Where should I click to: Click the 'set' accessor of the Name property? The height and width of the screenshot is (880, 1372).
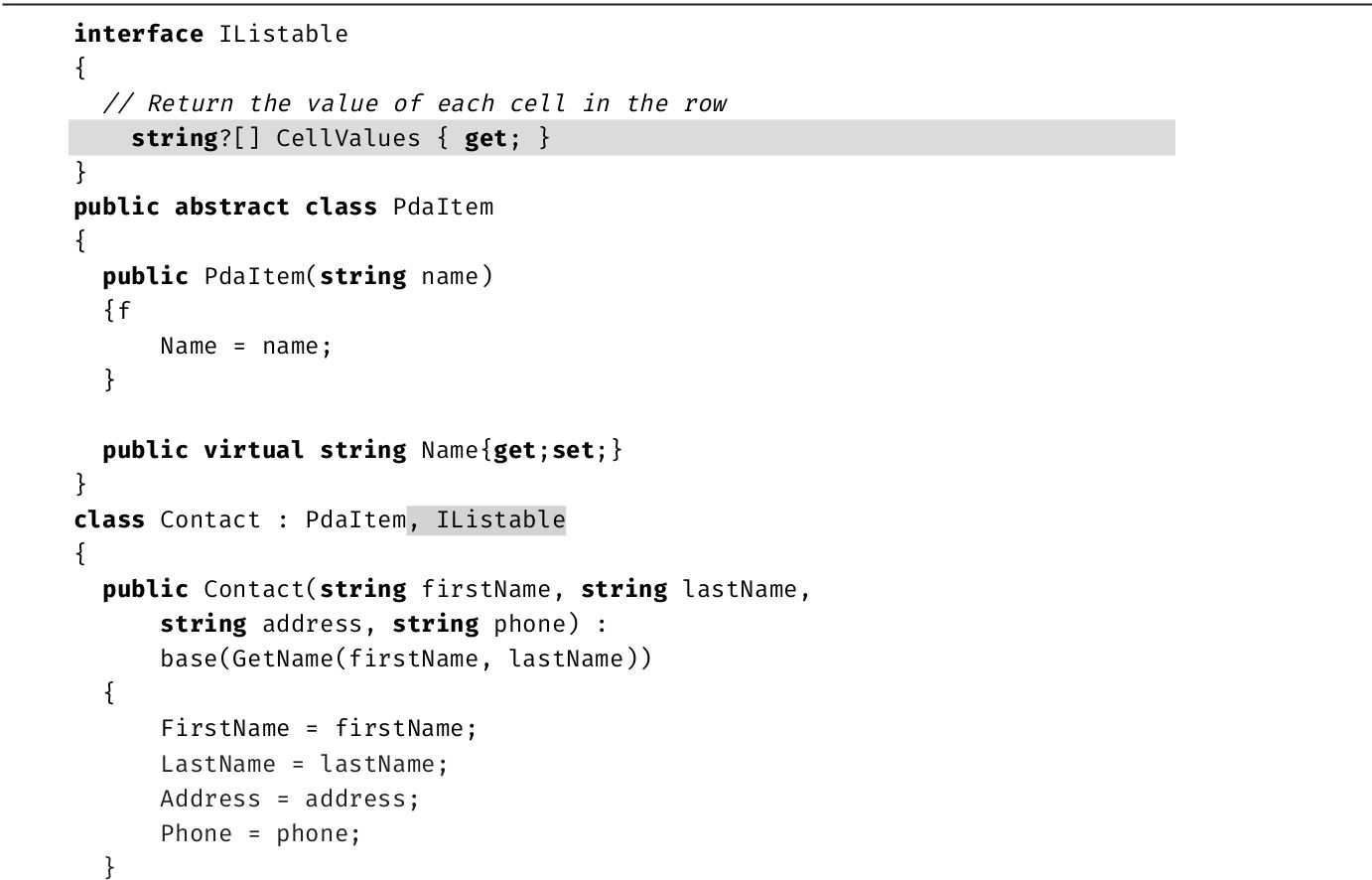pos(573,450)
